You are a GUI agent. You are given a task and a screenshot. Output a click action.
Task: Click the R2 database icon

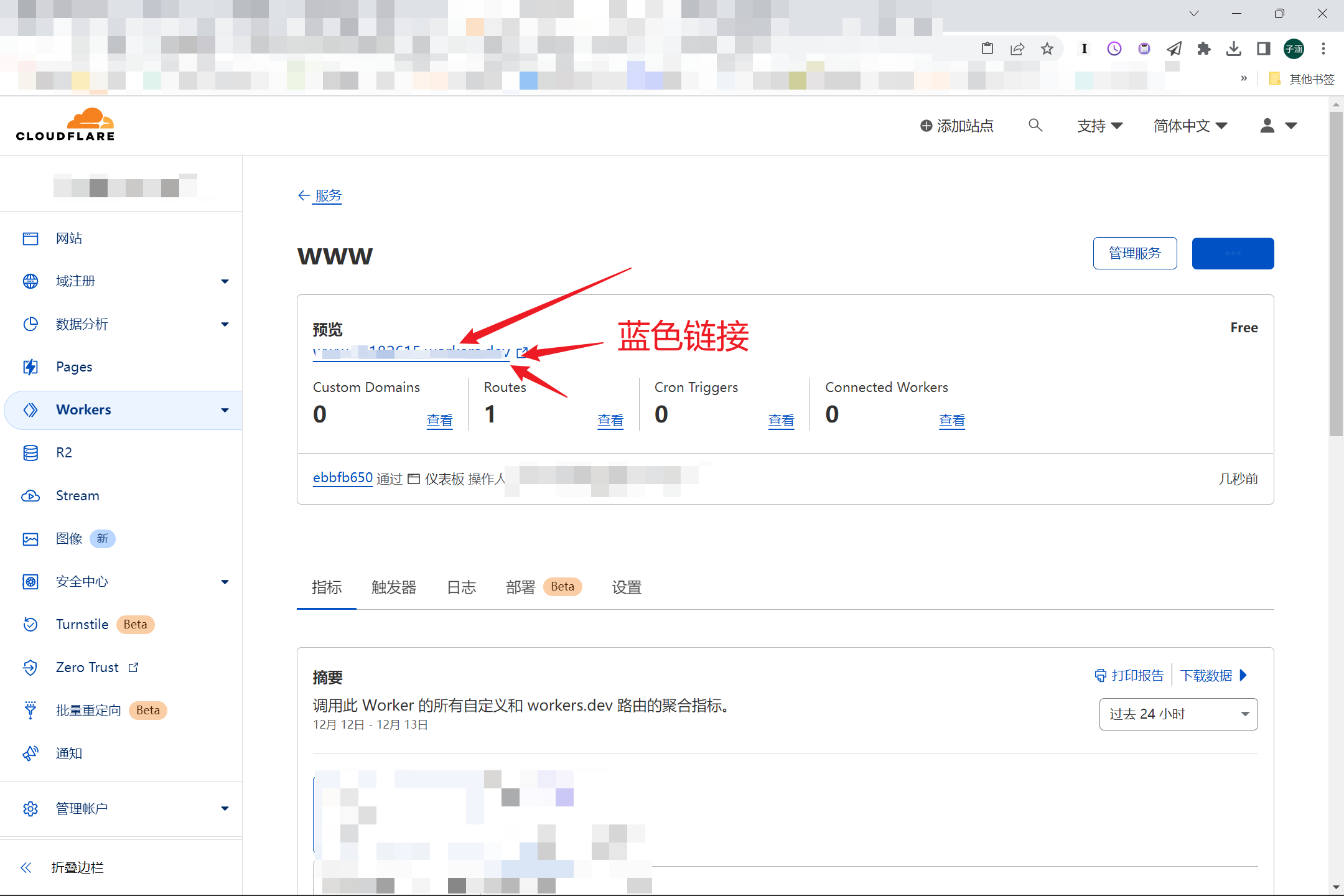point(30,453)
